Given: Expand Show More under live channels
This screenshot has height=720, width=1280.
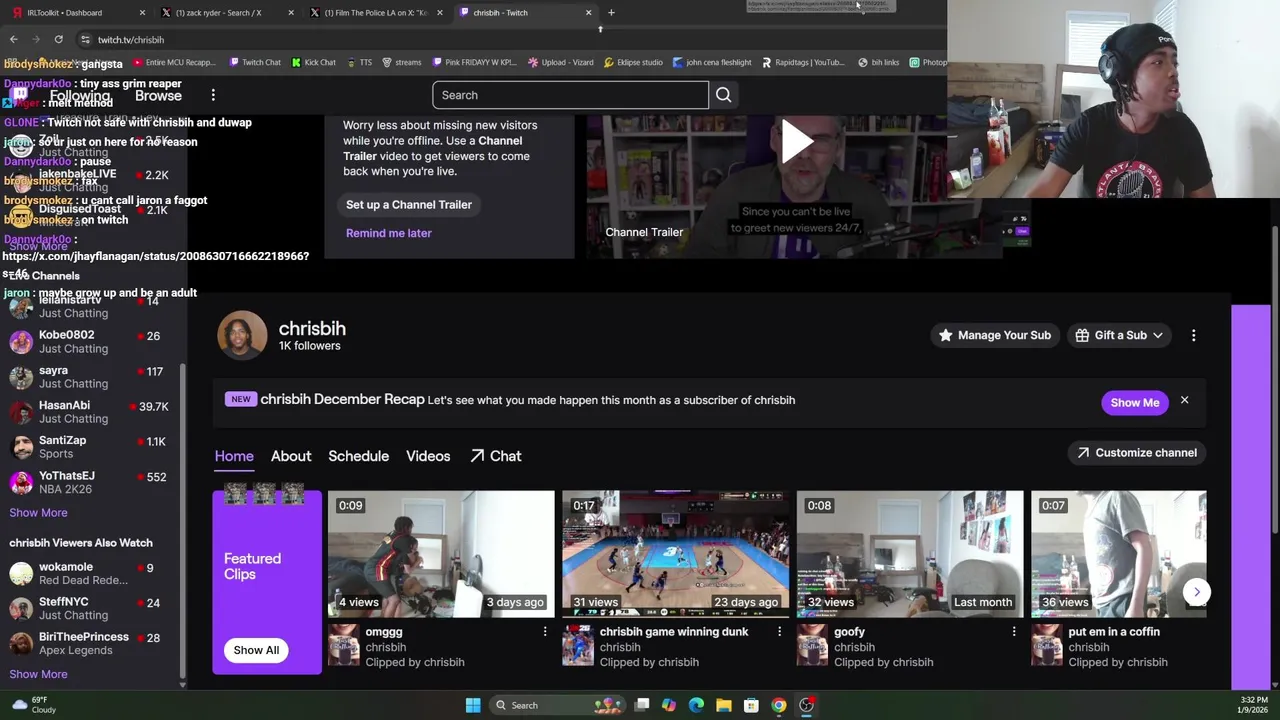Looking at the screenshot, I should (x=38, y=513).
